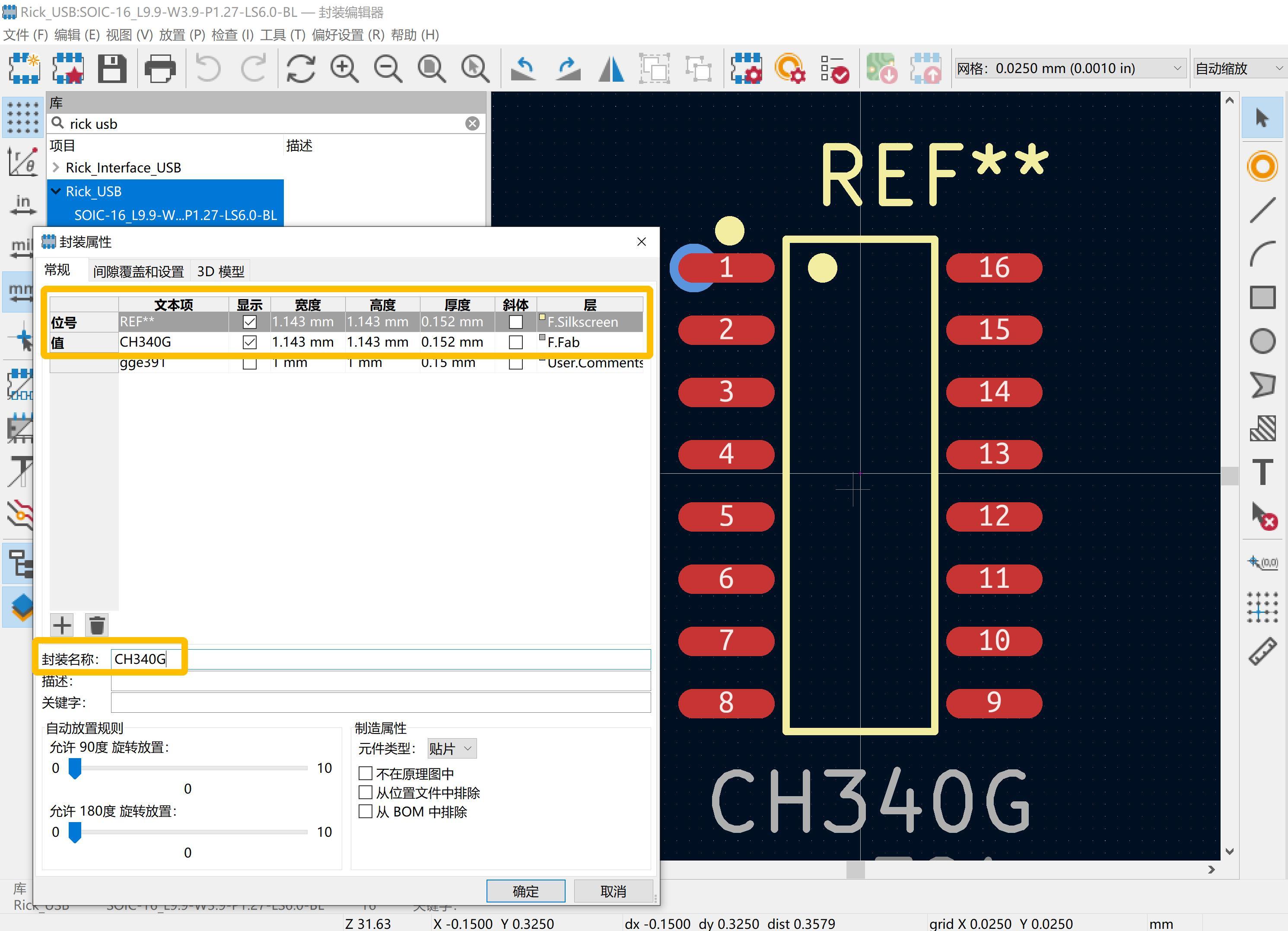Image resolution: width=1288 pixels, height=931 pixels.
Task: Toggle display checkbox for REF** row
Action: pyautogui.click(x=249, y=322)
